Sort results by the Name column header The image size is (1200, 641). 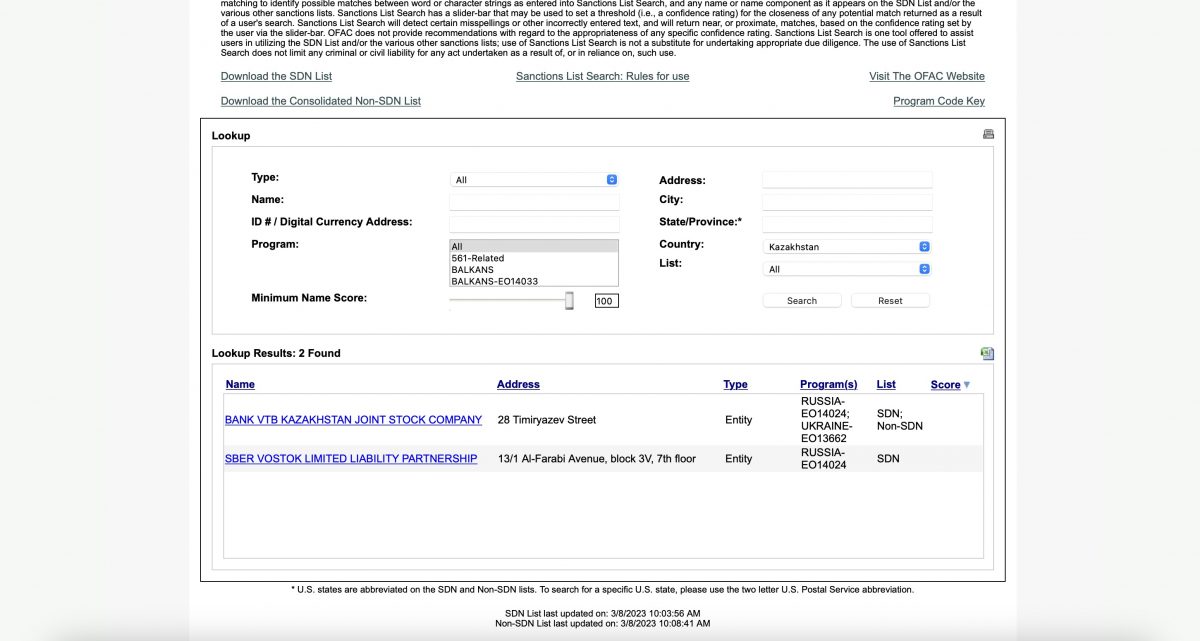pos(240,384)
